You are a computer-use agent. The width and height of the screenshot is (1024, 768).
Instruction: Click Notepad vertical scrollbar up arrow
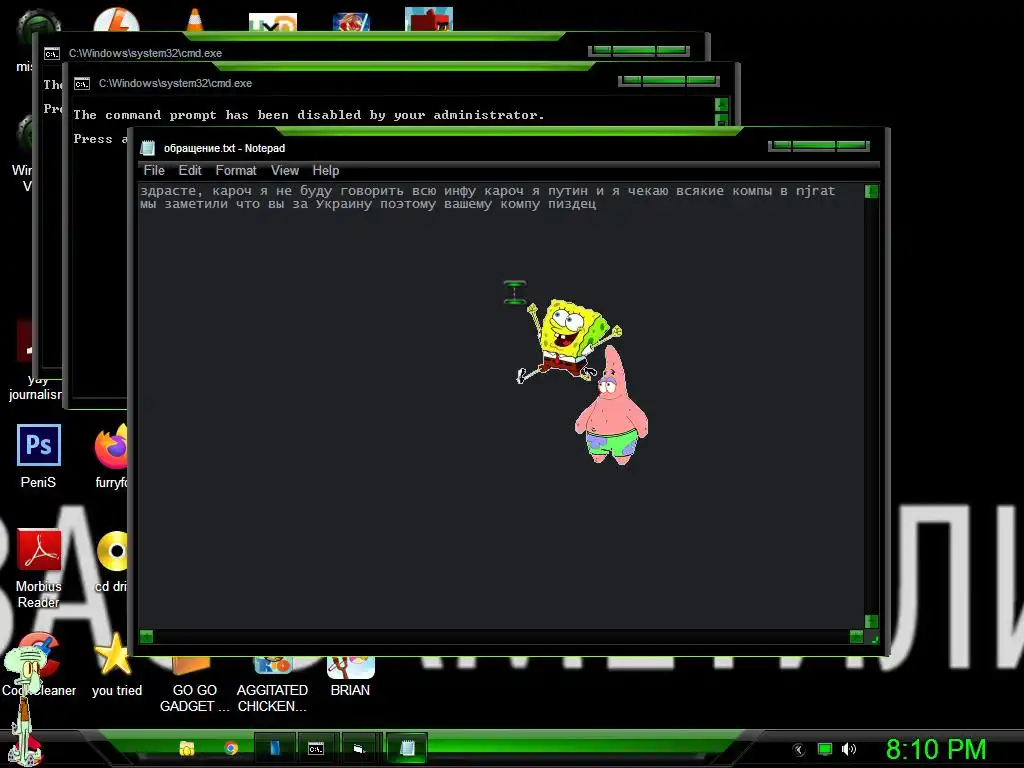tap(871, 191)
